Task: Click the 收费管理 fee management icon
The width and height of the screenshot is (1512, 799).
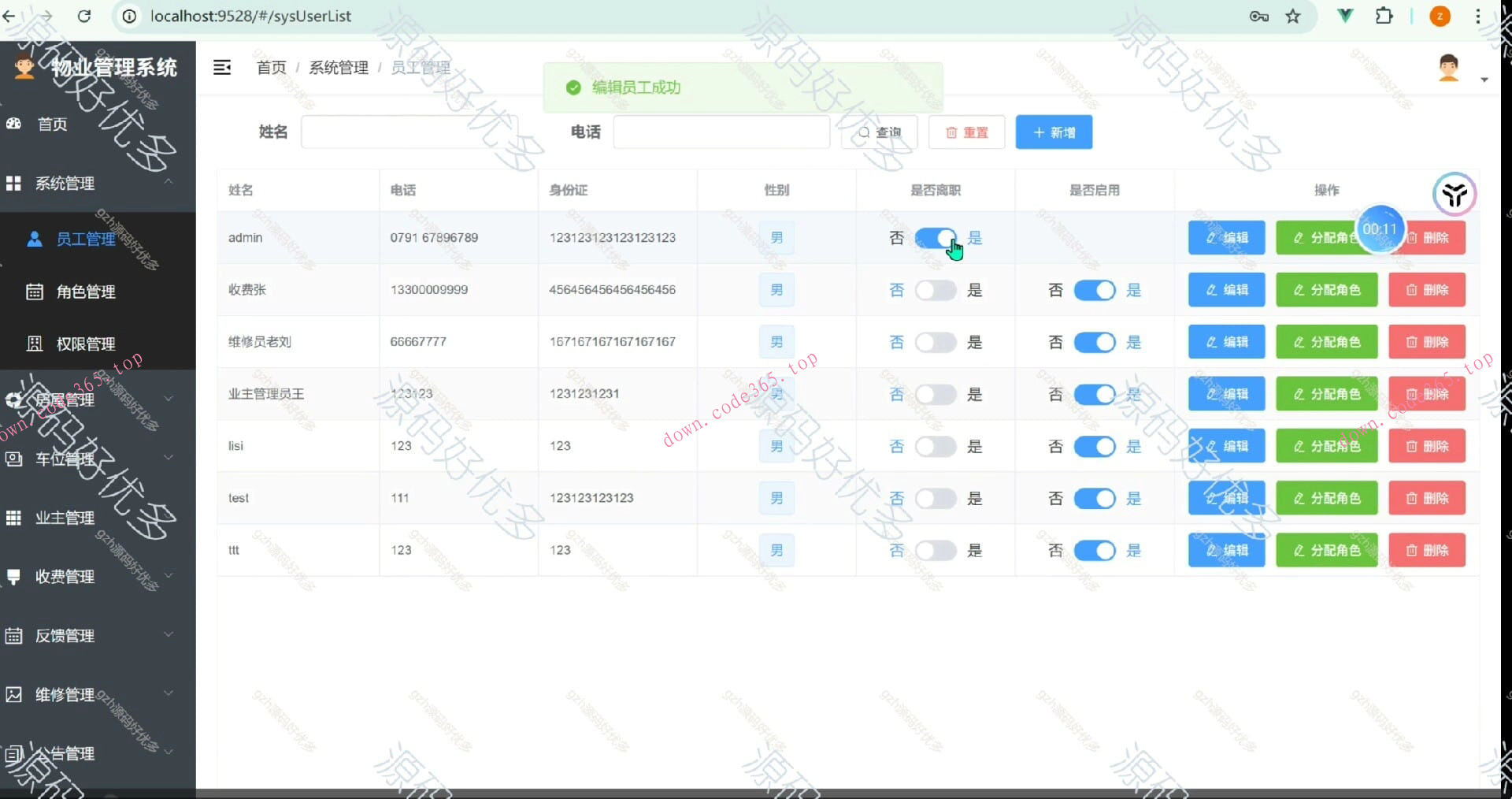Action: (x=13, y=576)
